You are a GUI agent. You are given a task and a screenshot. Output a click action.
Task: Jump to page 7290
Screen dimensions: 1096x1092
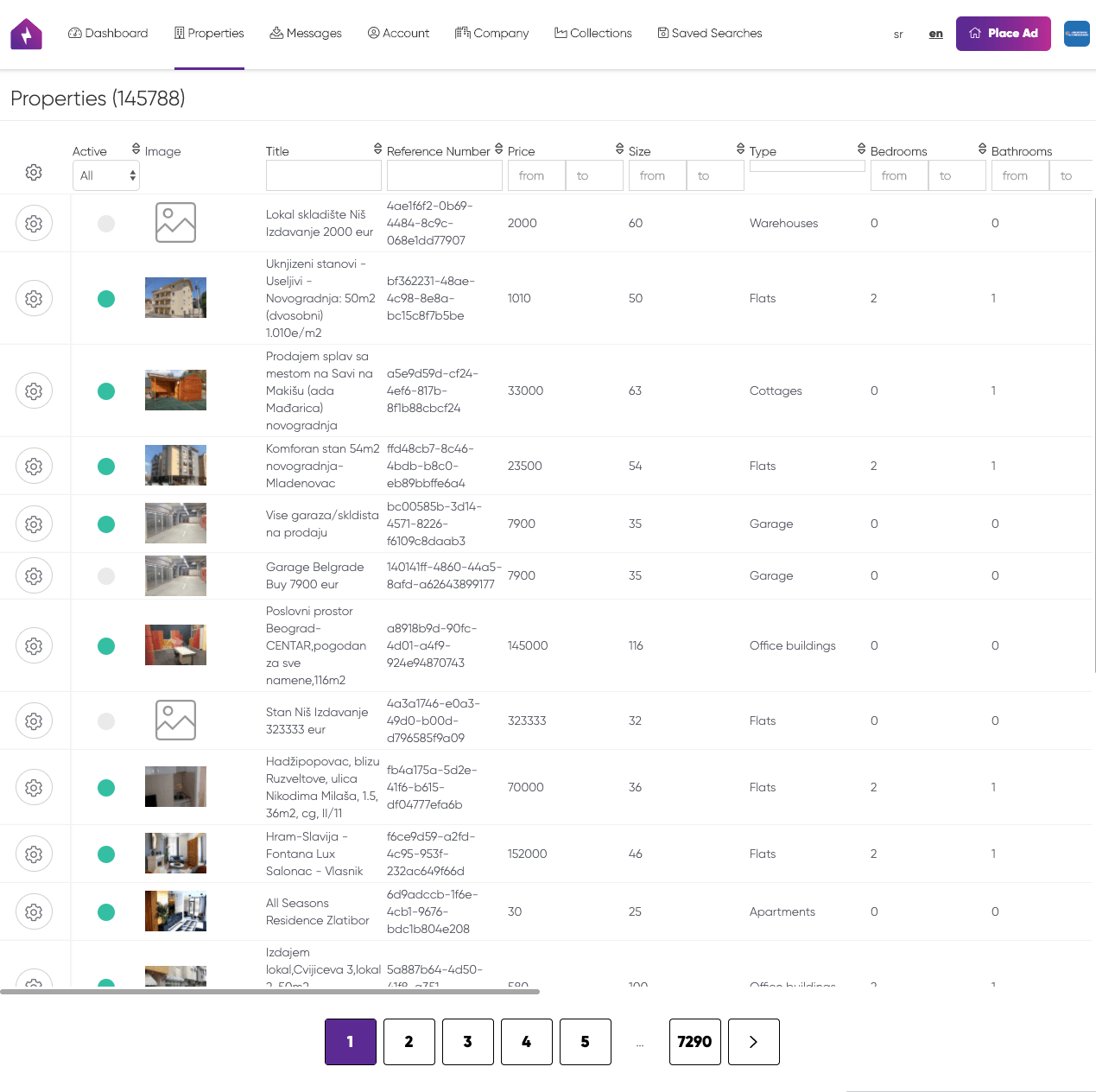(x=694, y=1042)
